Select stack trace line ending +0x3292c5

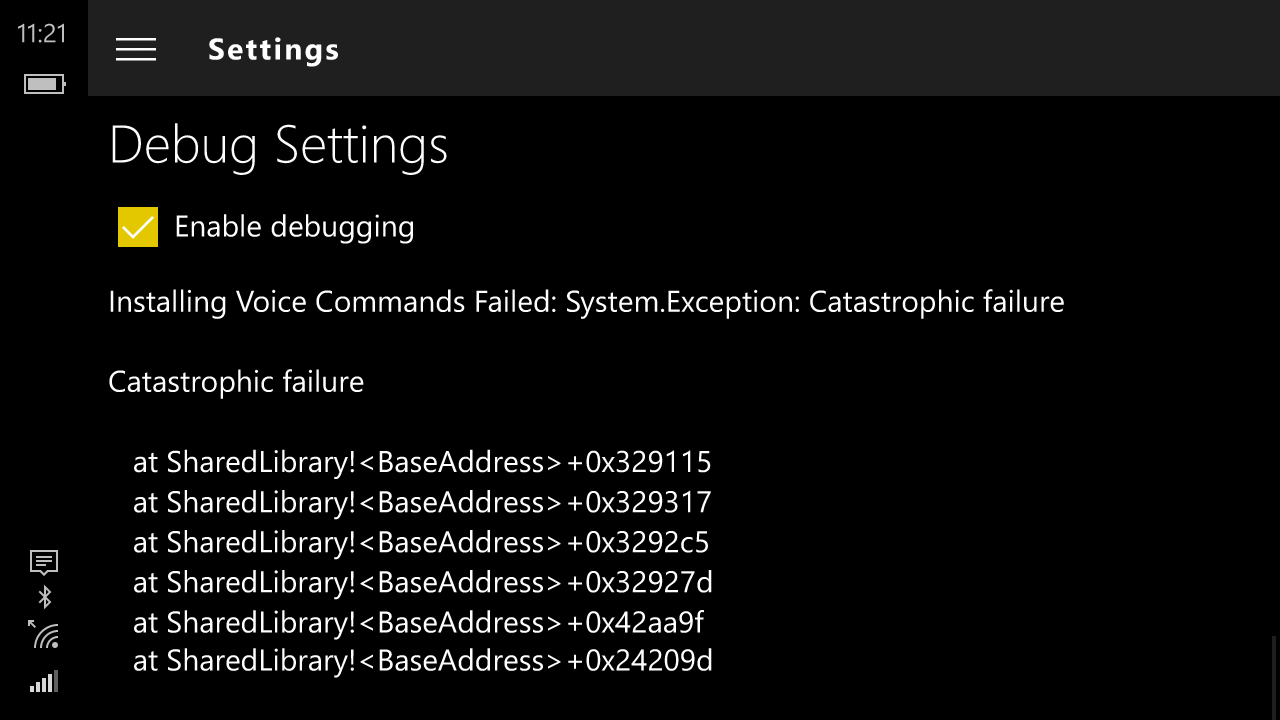421,542
